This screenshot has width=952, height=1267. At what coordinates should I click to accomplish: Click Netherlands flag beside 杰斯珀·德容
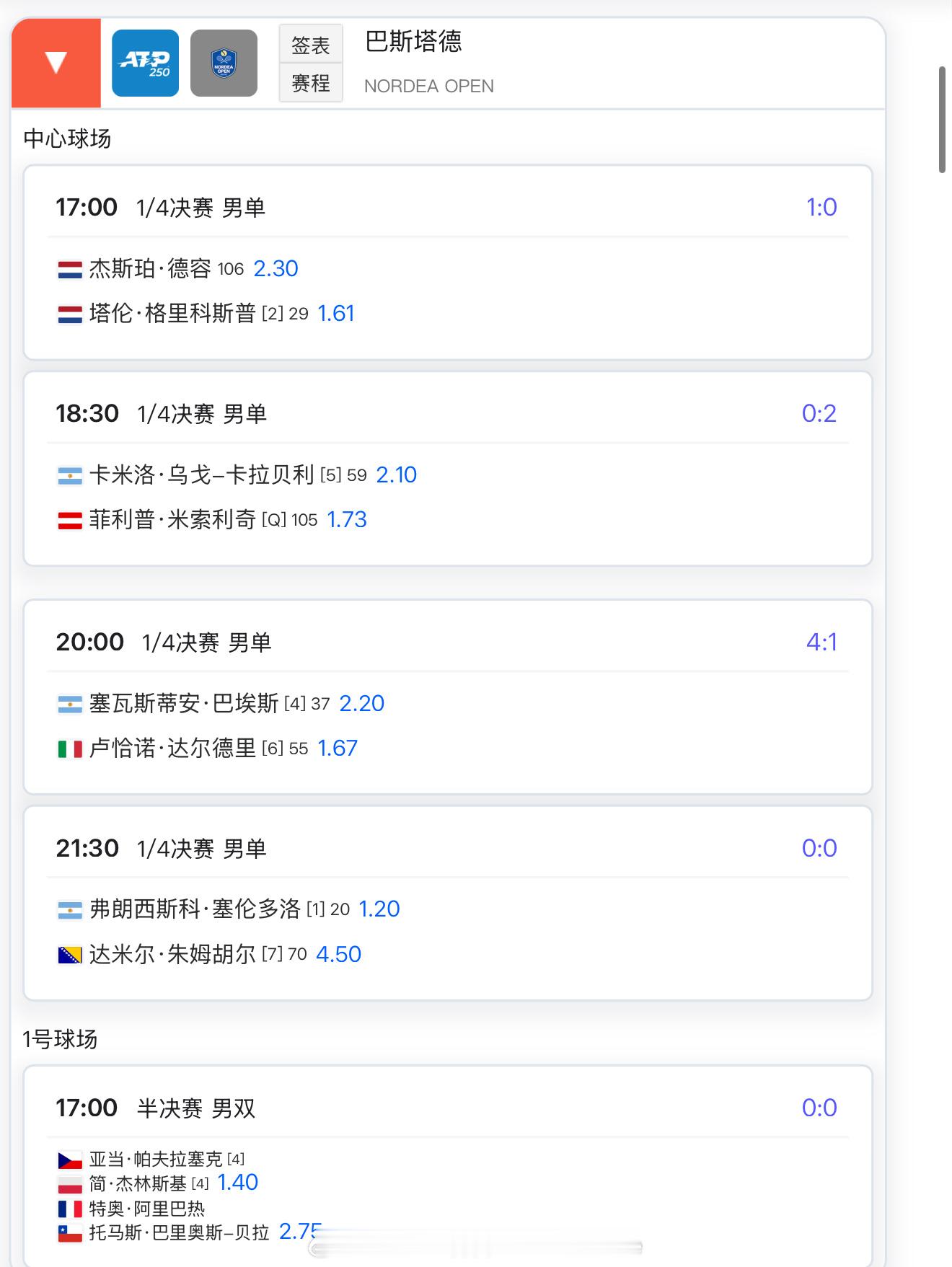coord(70,270)
